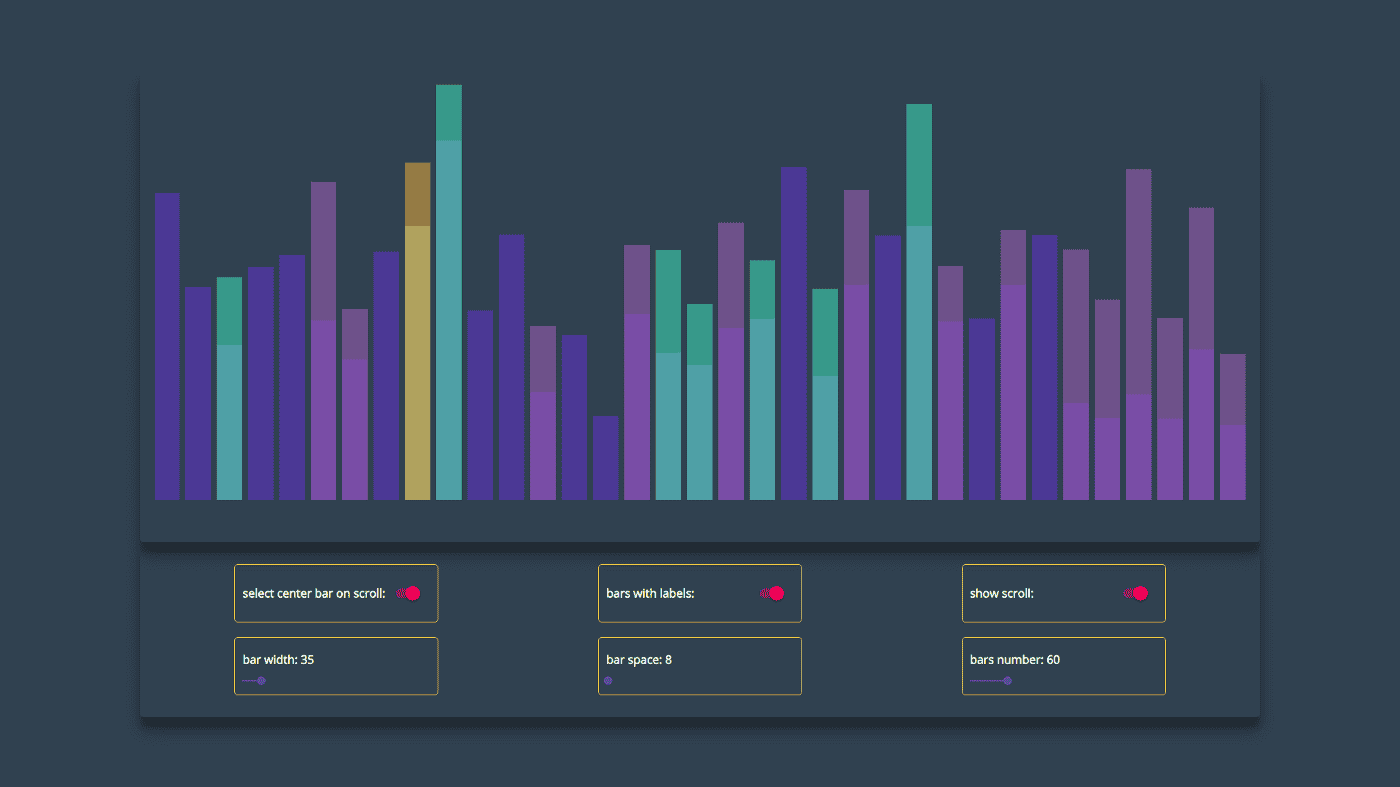Toggle the bars with labels switch
This screenshot has width=1400, height=787.
point(772,593)
